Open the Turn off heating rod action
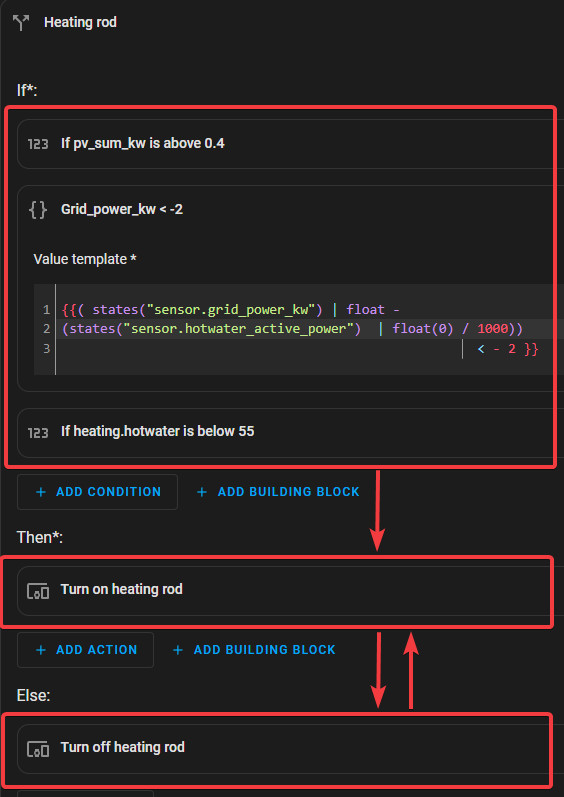The width and height of the screenshot is (564, 797). coord(290,748)
